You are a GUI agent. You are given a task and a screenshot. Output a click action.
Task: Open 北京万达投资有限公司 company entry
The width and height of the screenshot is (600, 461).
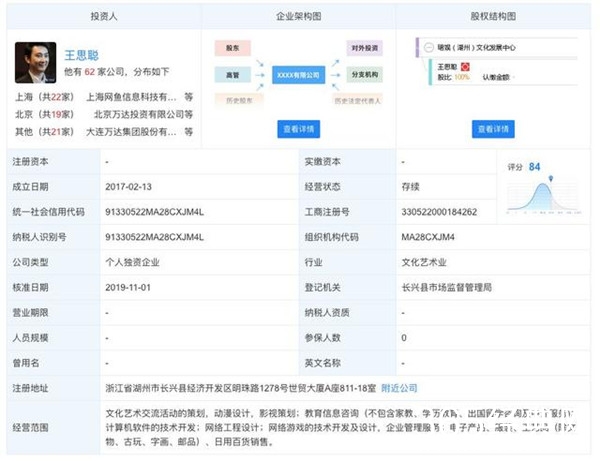pos(139,114)
